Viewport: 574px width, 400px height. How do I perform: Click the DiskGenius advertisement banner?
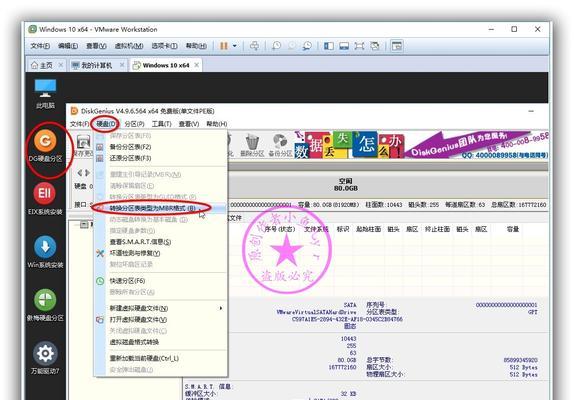(421, 145)
